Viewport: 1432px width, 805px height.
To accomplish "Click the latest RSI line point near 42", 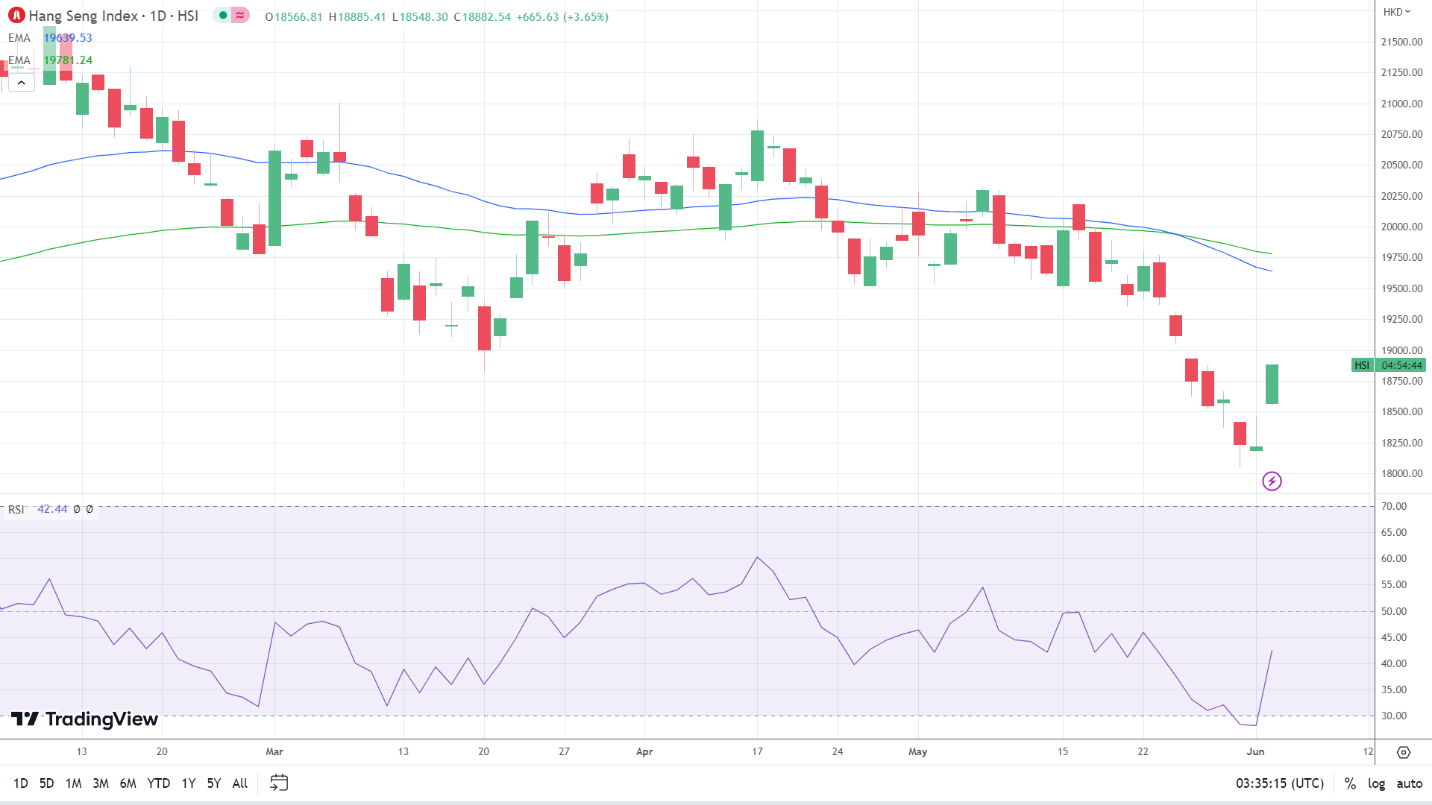I will click(1272, 651).
